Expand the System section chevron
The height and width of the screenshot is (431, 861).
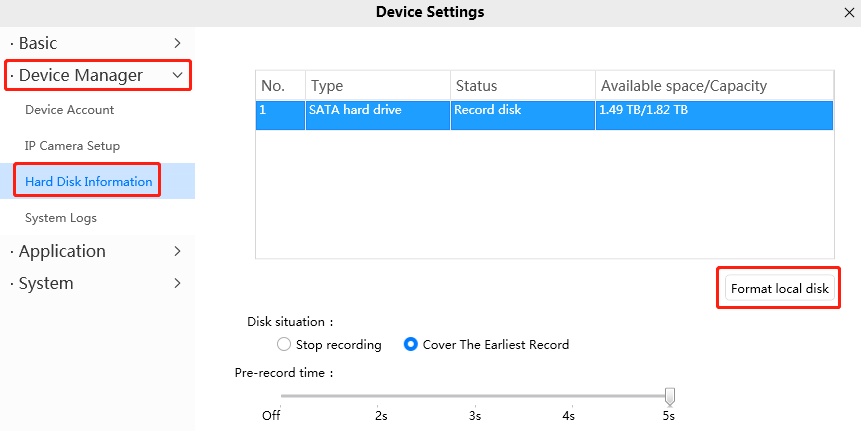[x=177, y=283]
